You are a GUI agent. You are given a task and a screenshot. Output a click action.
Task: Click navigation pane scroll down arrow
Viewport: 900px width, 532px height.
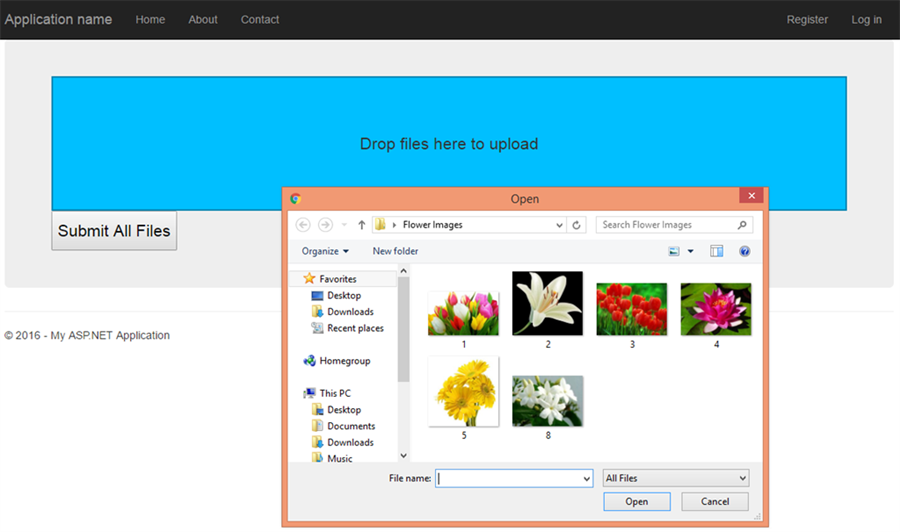coord(404,456)
